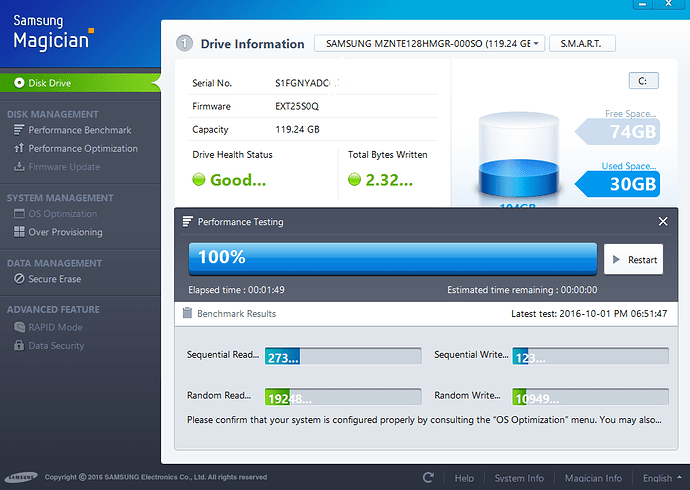Click the Sequential Write result bar
The width and height of the screenshot is (690, 490).
click(x=590, y=356)
